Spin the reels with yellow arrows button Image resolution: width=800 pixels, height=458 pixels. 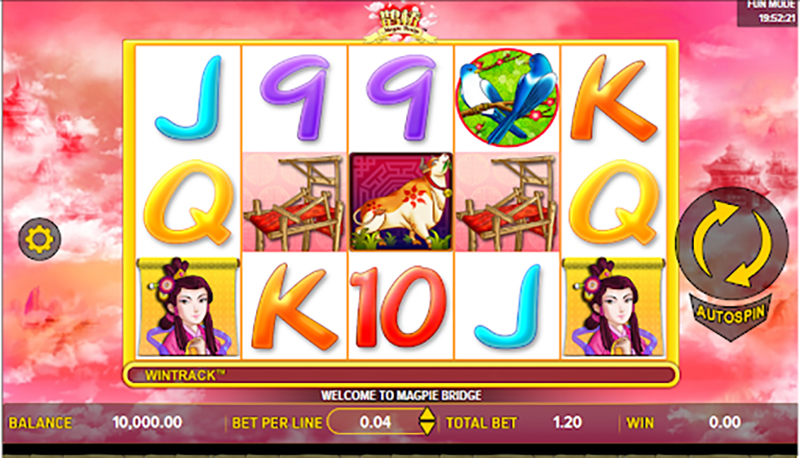pyautogui.click(x=731, y=243)
